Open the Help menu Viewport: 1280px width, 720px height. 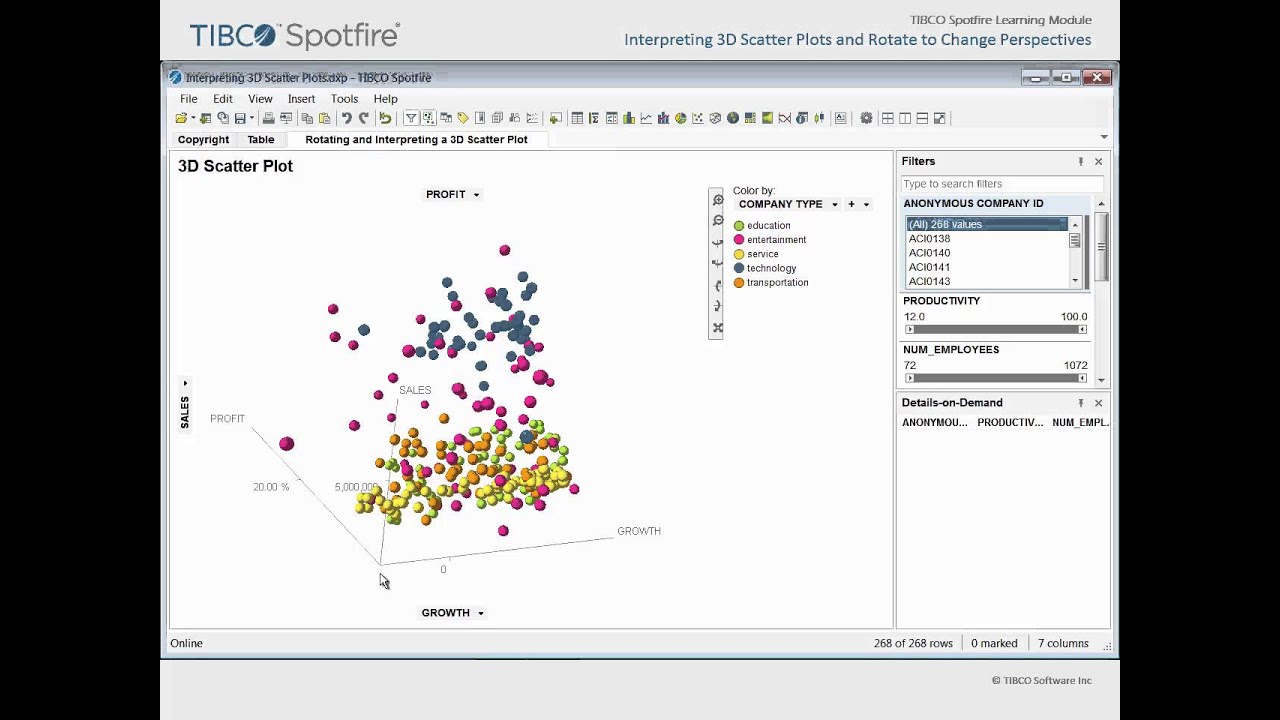pyautogui.click(x=385, y=99)
